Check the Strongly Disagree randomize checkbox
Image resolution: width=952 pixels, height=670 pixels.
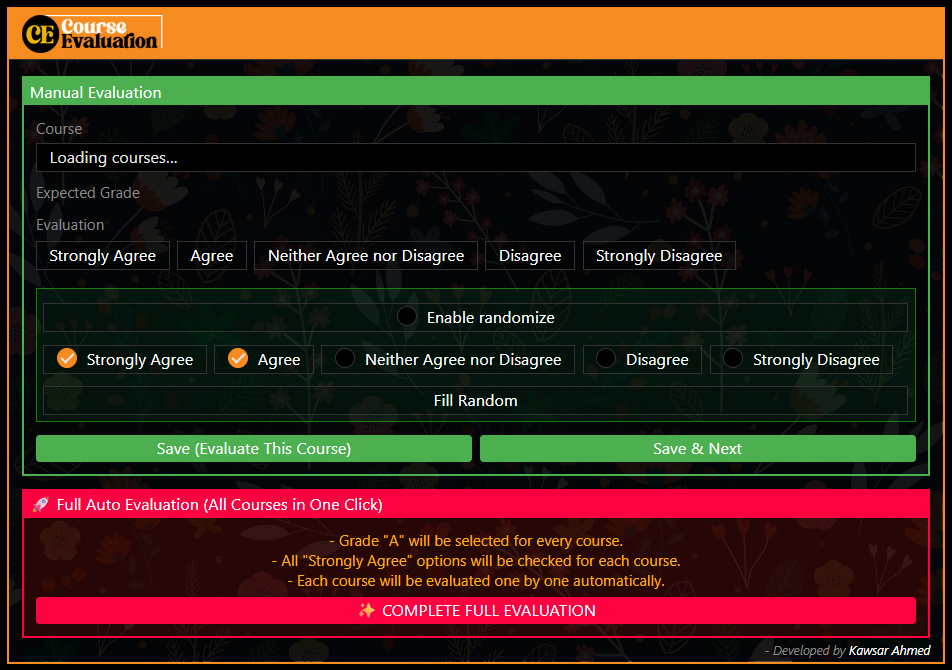tap(733, 359)
